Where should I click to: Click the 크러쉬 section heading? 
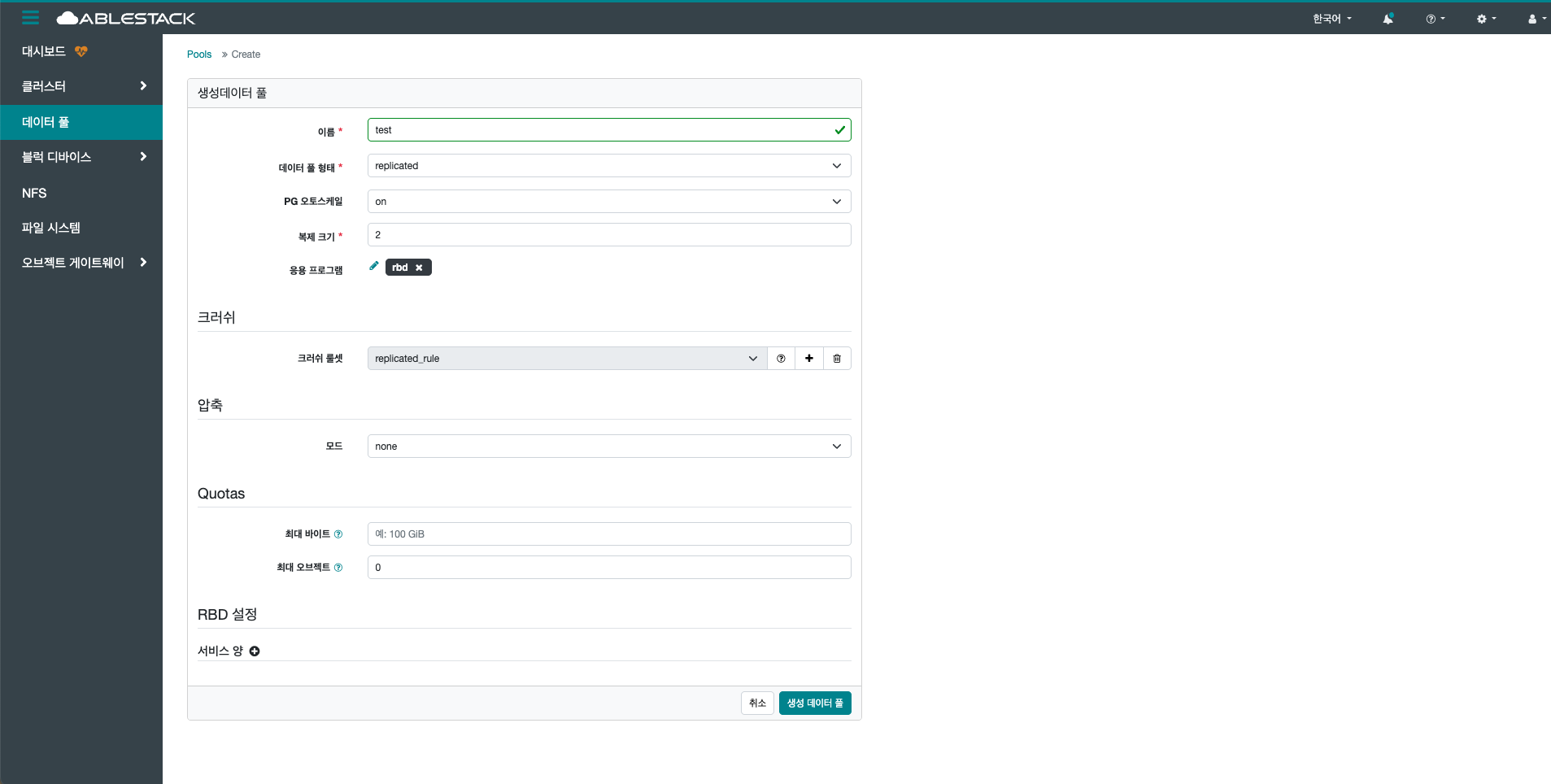216,317
